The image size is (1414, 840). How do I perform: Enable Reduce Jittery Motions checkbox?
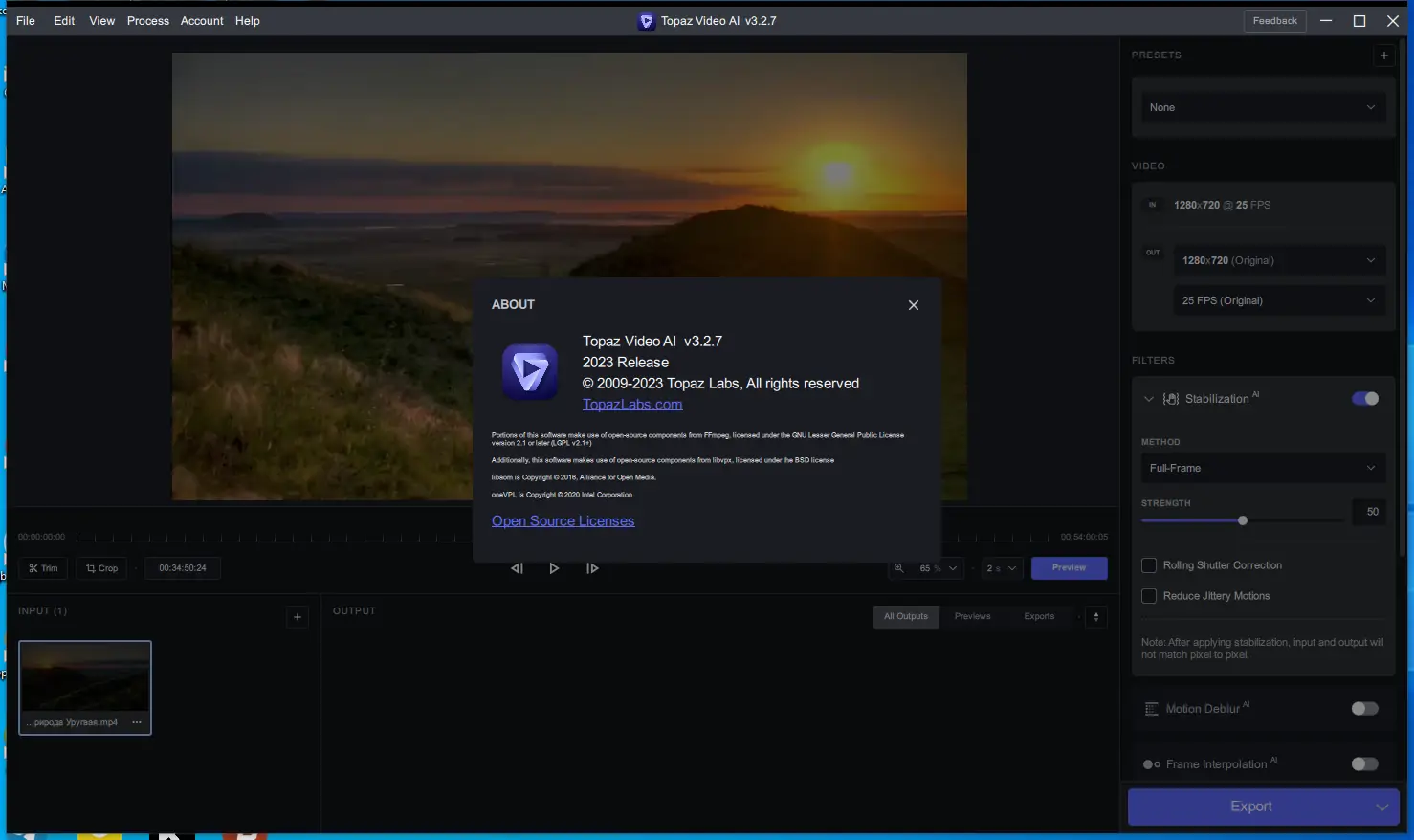click(1149, 596)
